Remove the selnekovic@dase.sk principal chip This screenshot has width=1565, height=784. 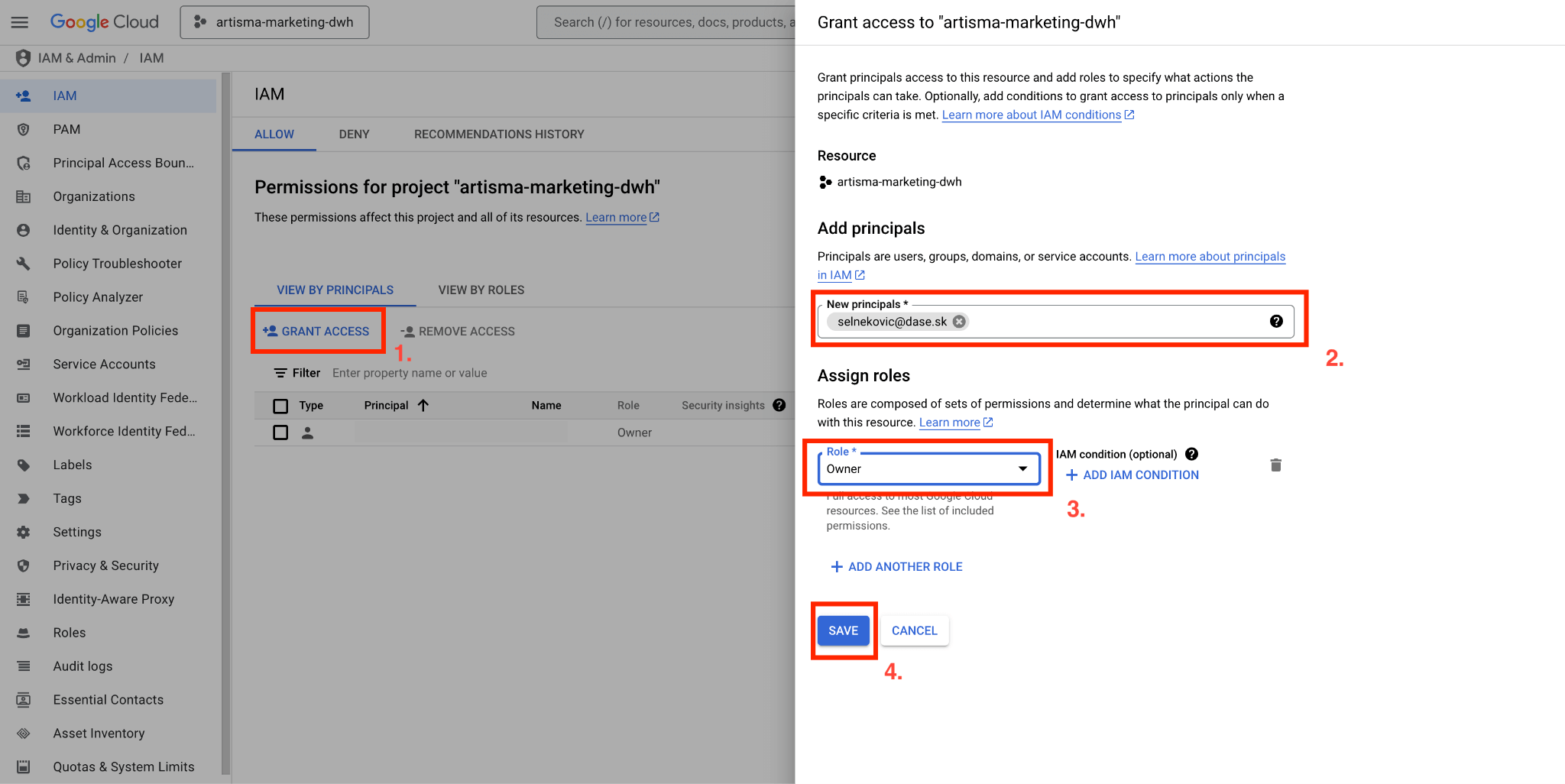point(959,322)
